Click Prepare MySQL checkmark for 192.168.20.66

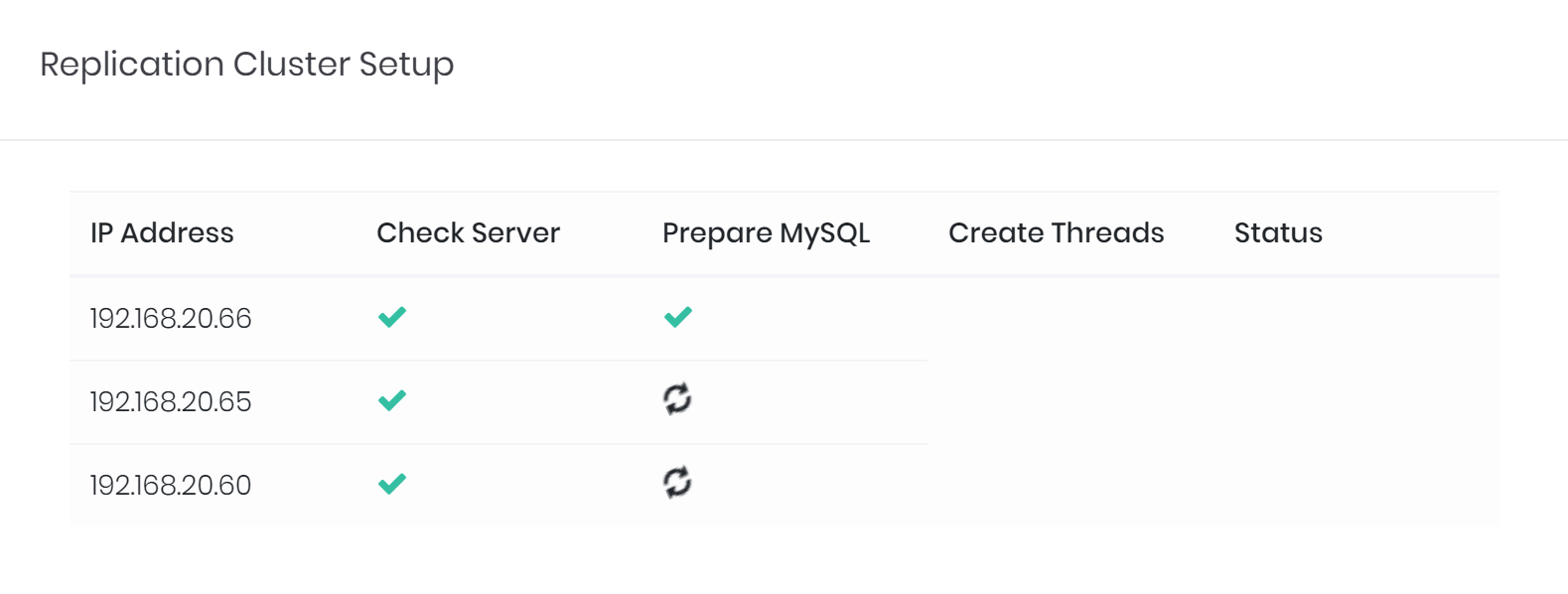(678, 317)
